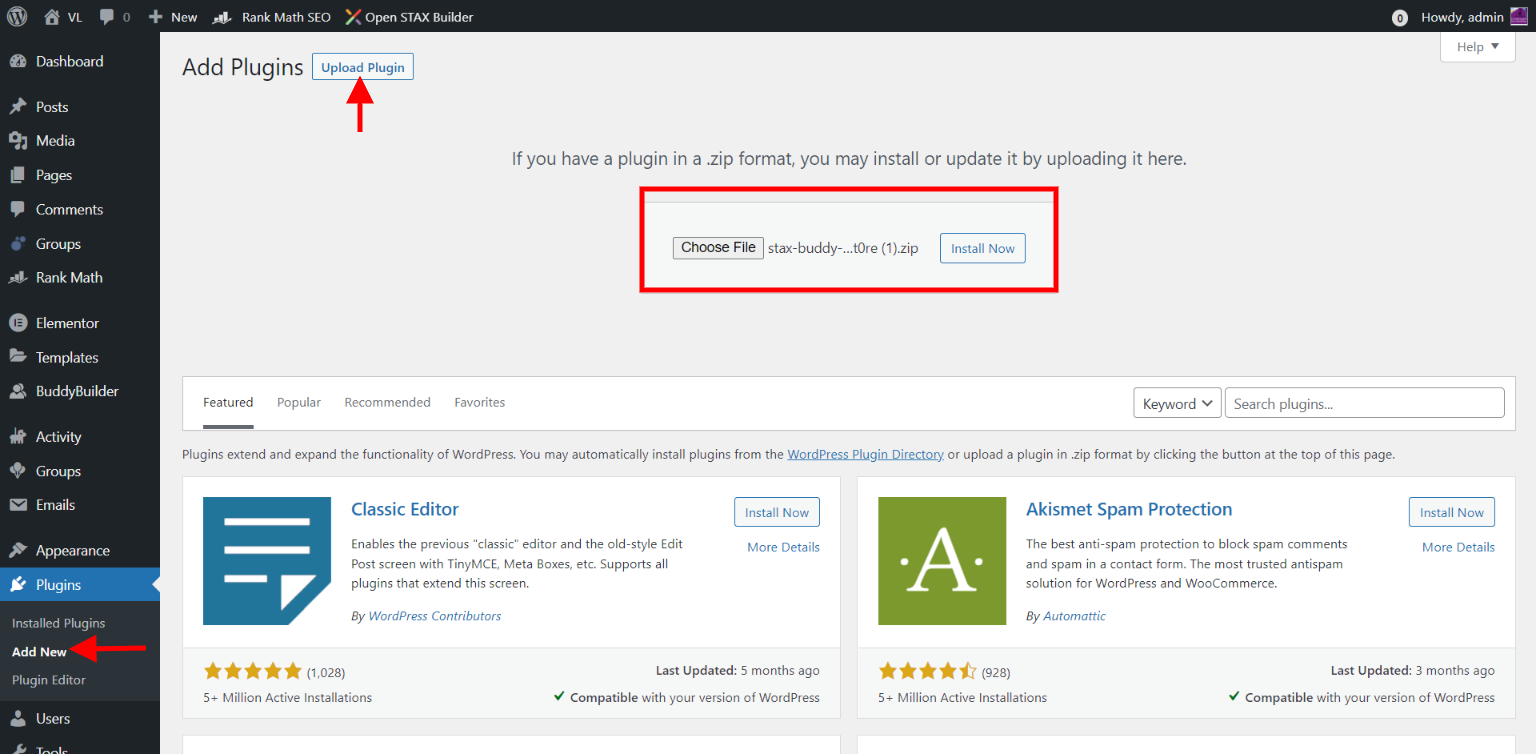This screenshot has height=754, width=1536.
Task: Click the Rank Math sidebar icon
Action: 18,277
